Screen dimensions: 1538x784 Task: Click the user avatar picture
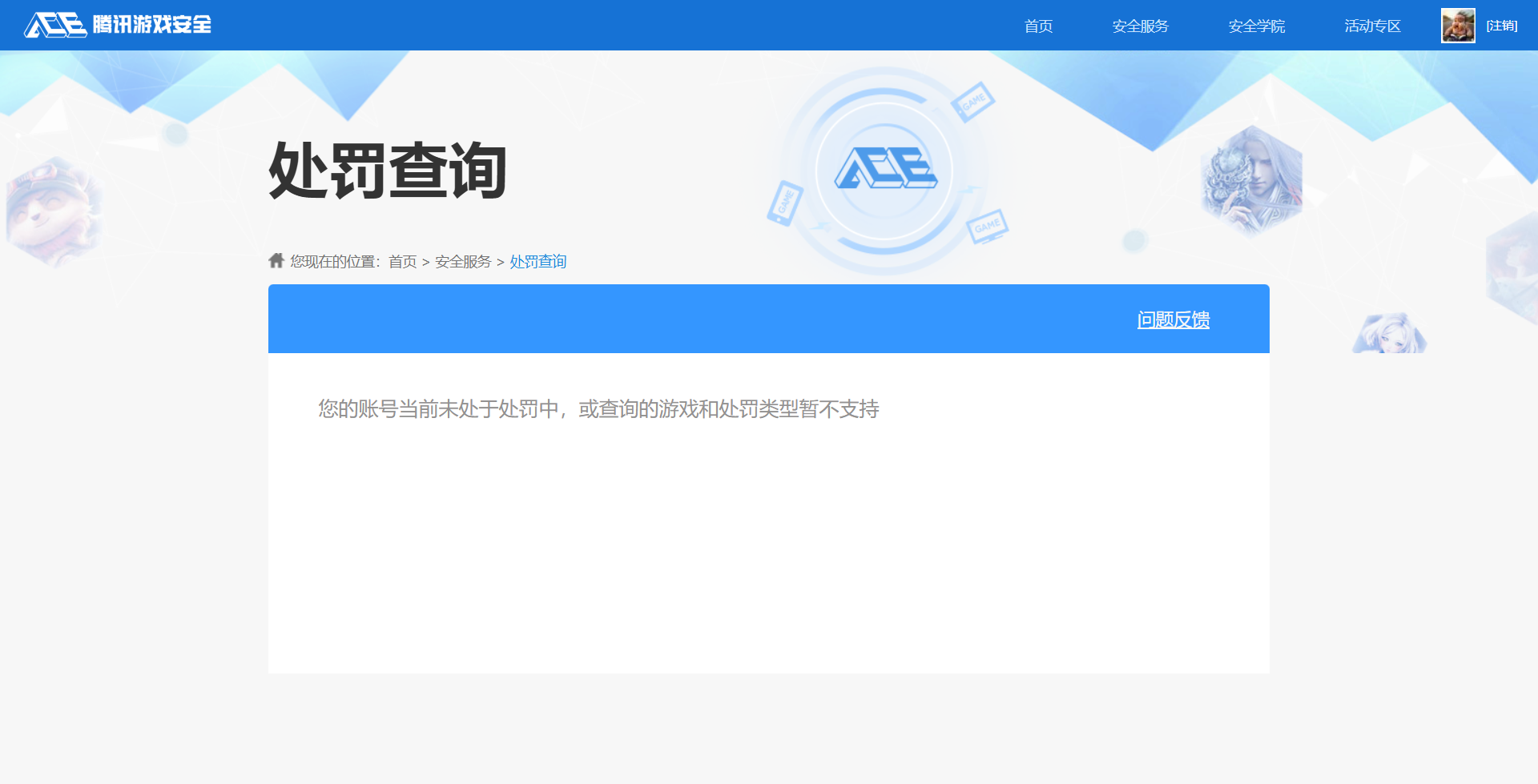(x=1458, y=26)
